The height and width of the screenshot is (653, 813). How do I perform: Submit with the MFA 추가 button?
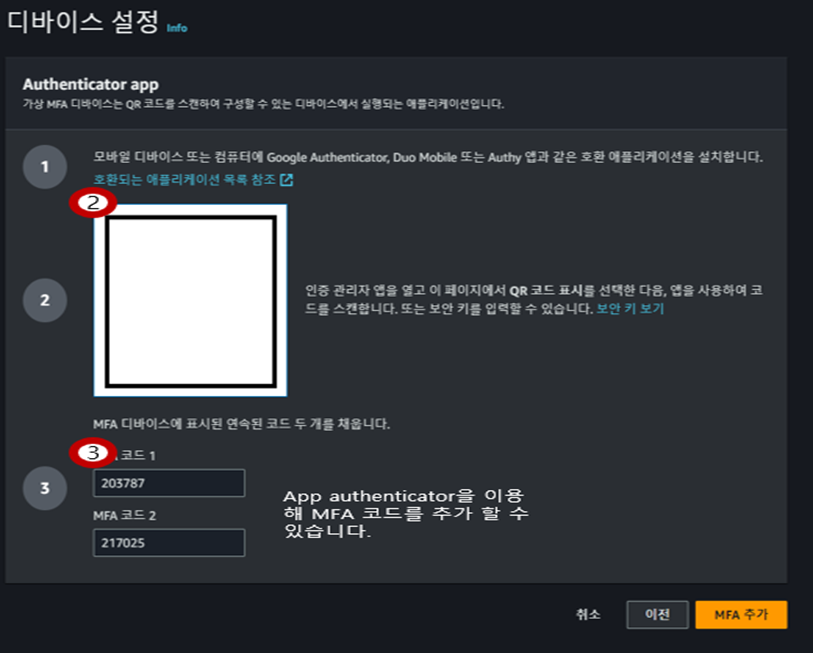[741, 615]
